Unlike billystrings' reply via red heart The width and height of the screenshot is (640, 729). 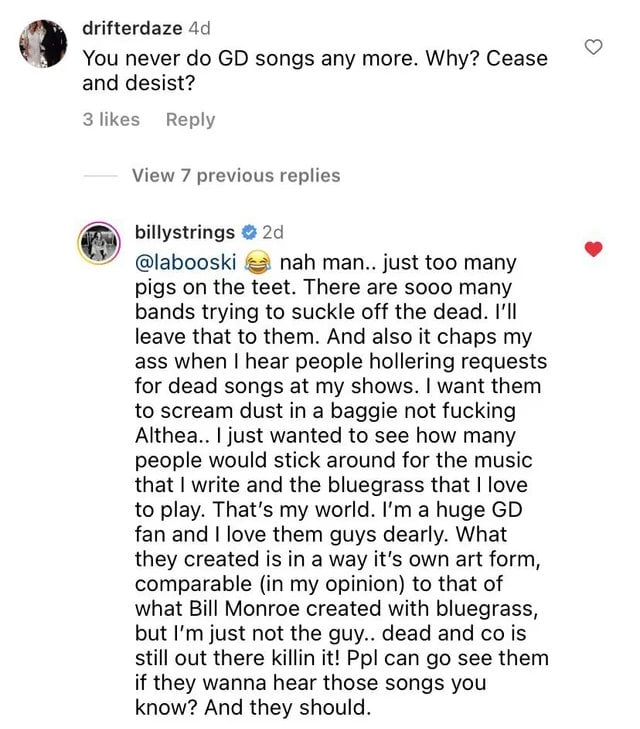593,249
